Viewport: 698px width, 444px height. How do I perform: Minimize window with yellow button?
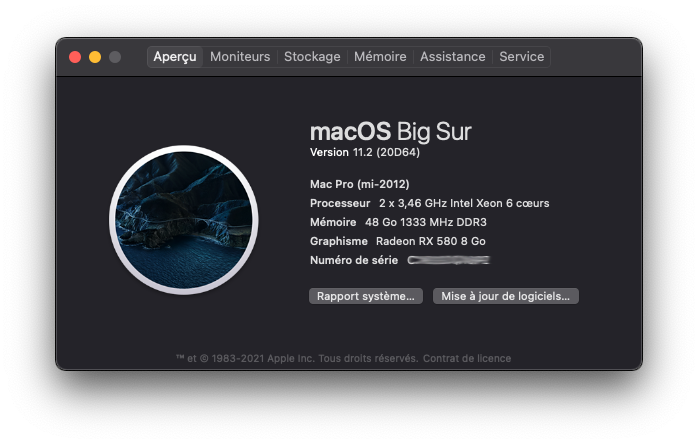click(x=95, y=57)
